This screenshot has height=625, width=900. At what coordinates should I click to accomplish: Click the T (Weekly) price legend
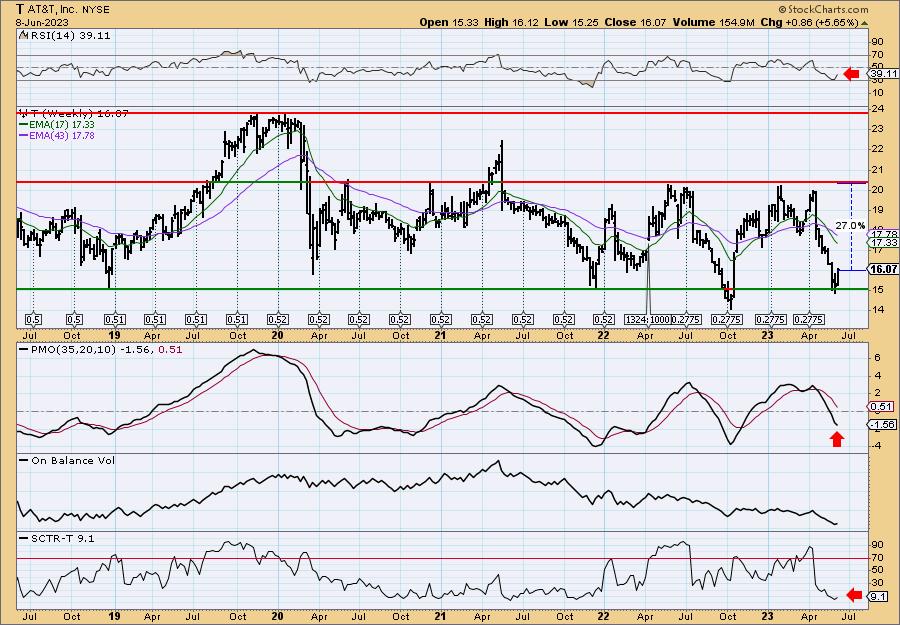73,114
